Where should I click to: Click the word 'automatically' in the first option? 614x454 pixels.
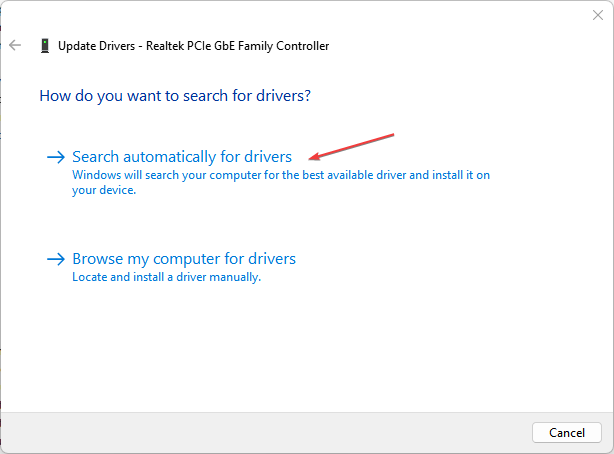tap(177, 157)
